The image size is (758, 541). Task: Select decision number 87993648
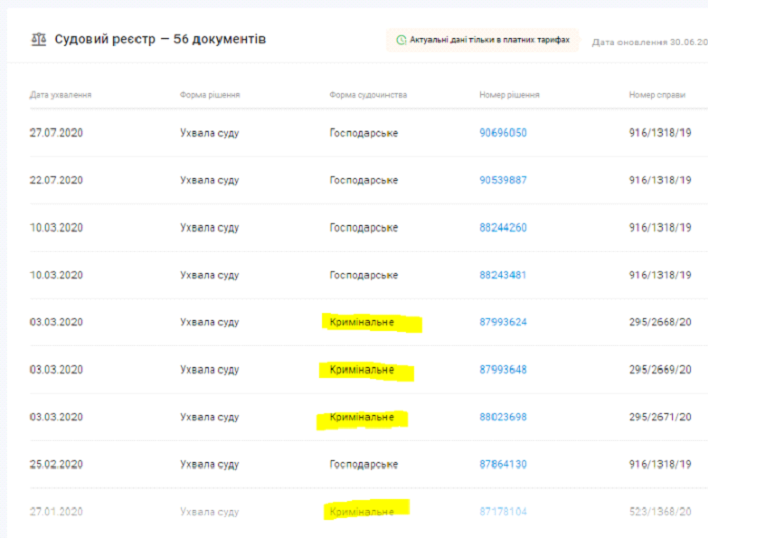(x=503, y=370)
